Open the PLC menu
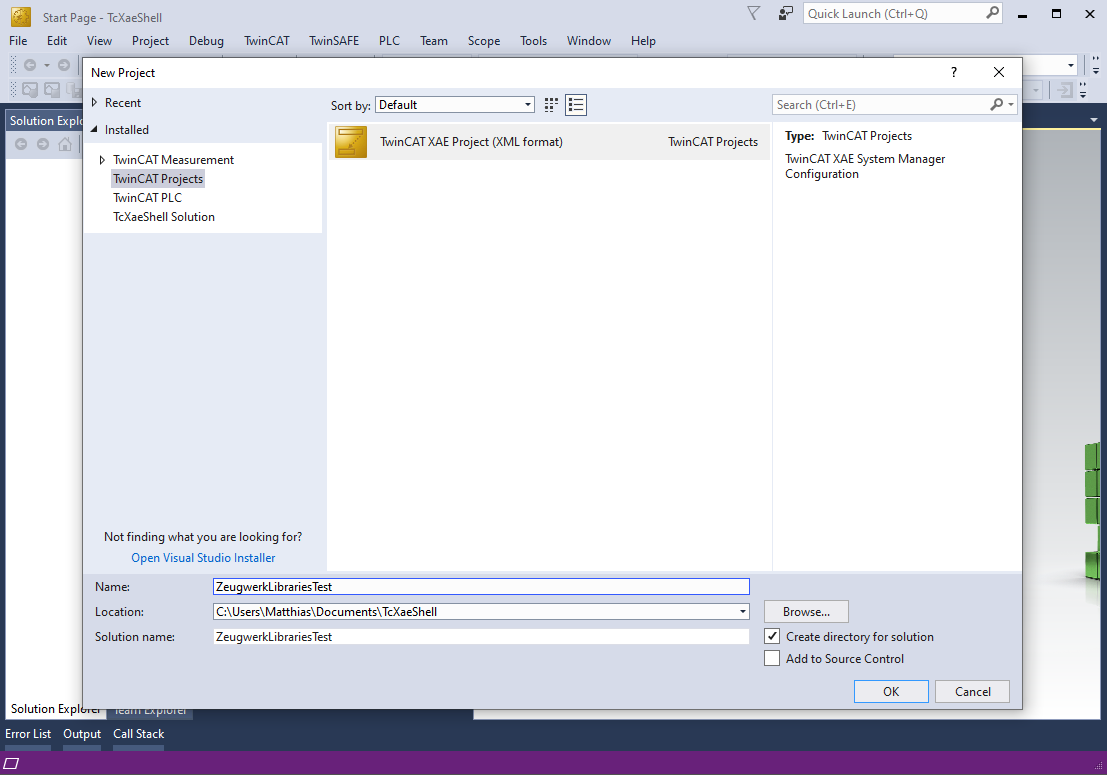Screen dimensions: 1107x775 pyautogui.click(x=389, y=41)
